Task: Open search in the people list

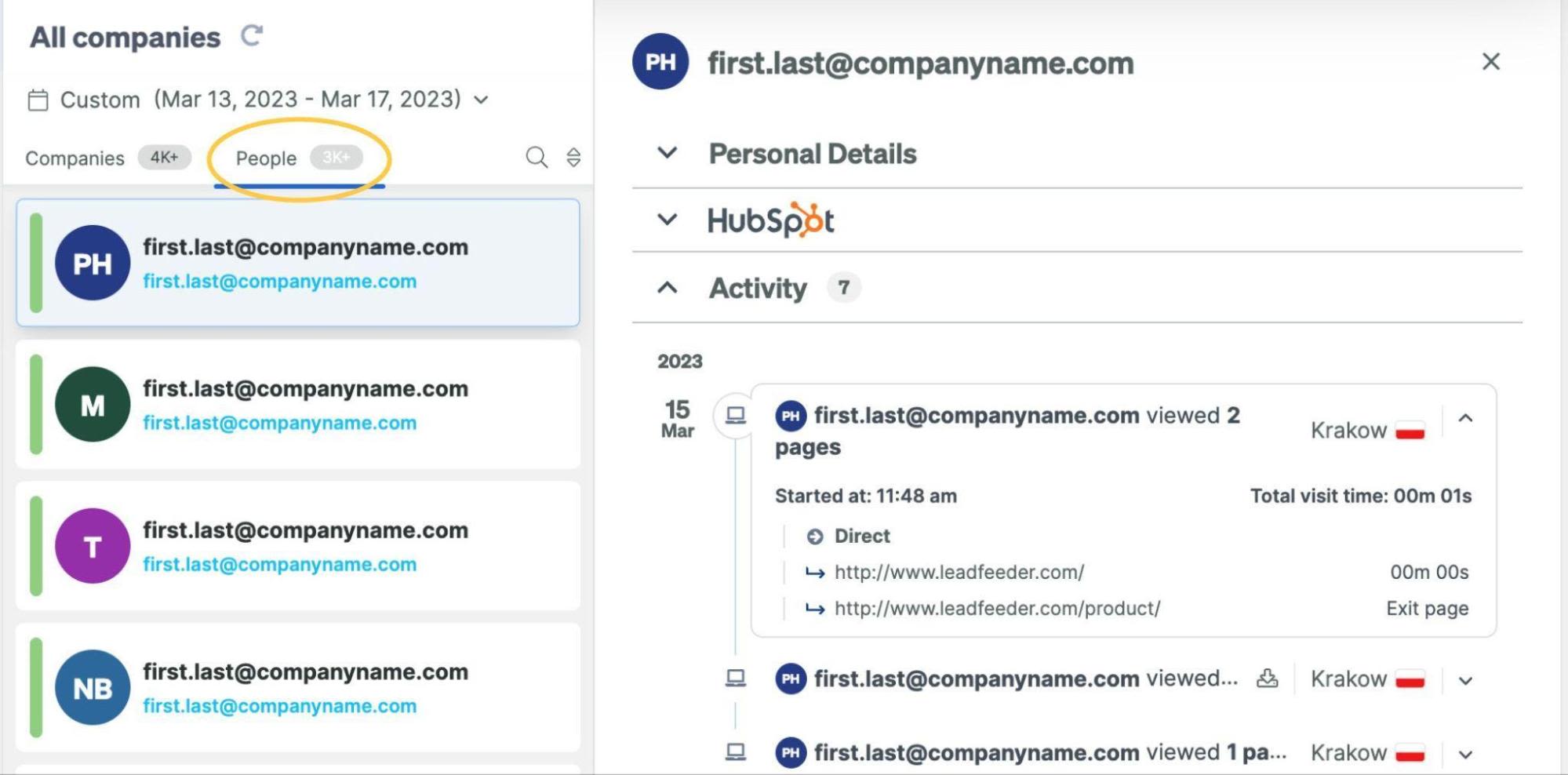Action: click(x=537, y=157)
